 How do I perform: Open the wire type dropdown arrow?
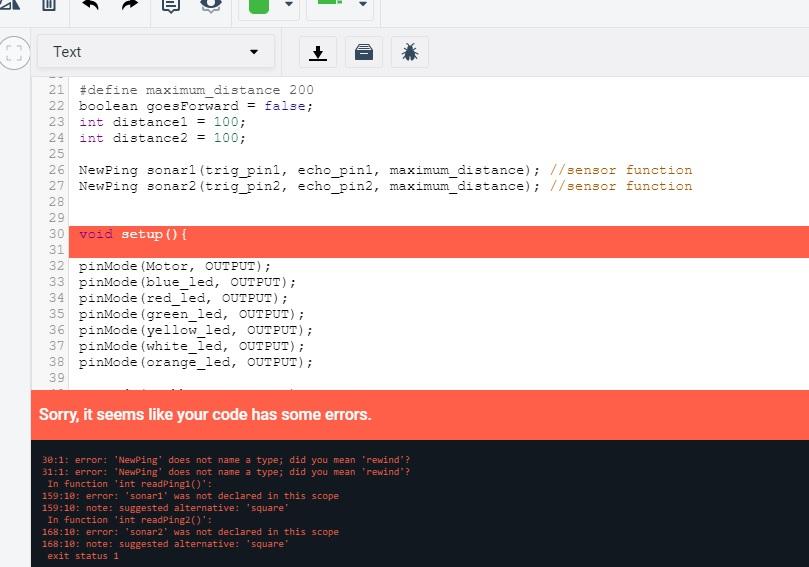point(363,4)
